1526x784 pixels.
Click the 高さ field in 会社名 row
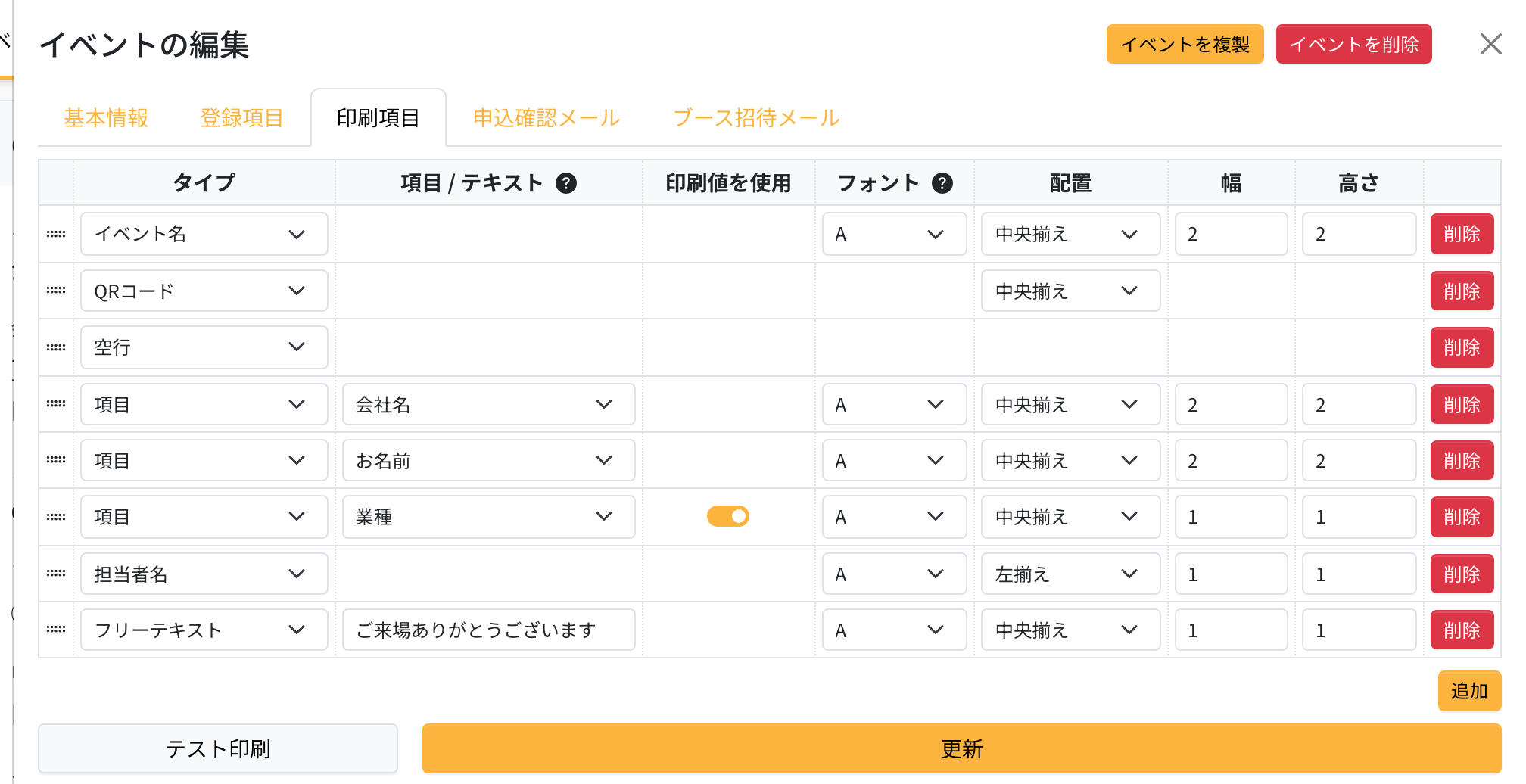[x=1359, y=404]
